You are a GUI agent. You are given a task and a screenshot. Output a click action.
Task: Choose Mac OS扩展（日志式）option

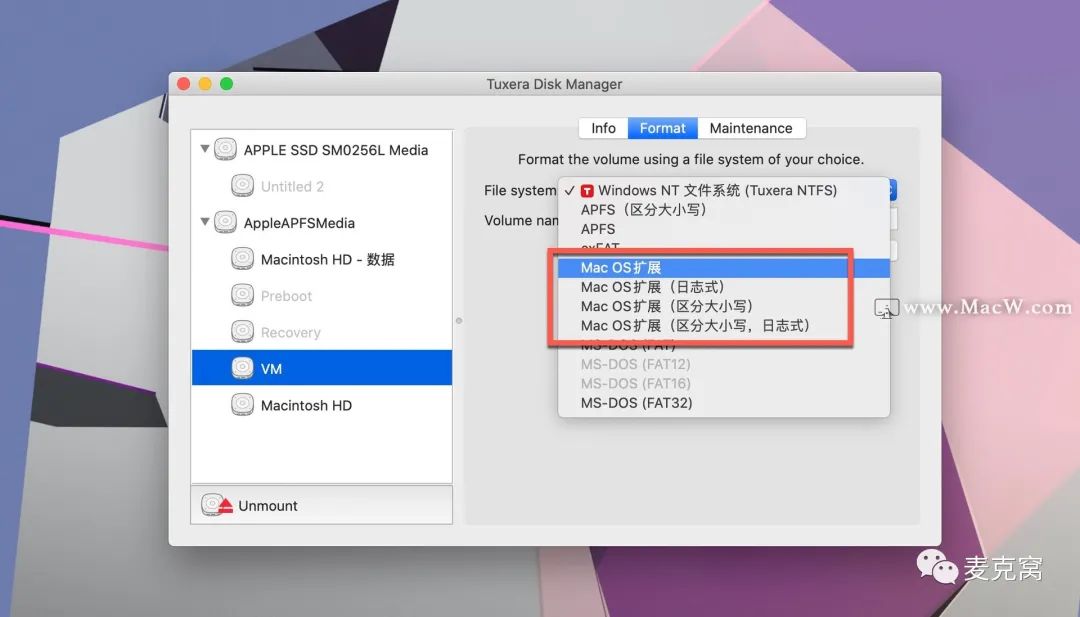(724, 287)
